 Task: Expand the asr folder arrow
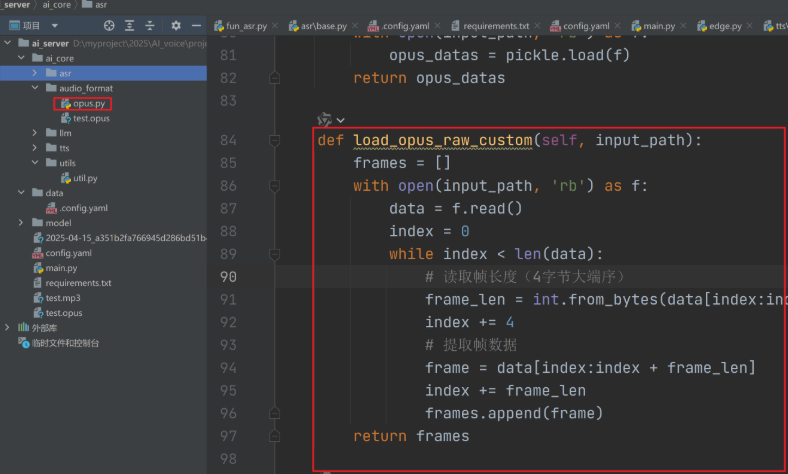tap(35, 73)
